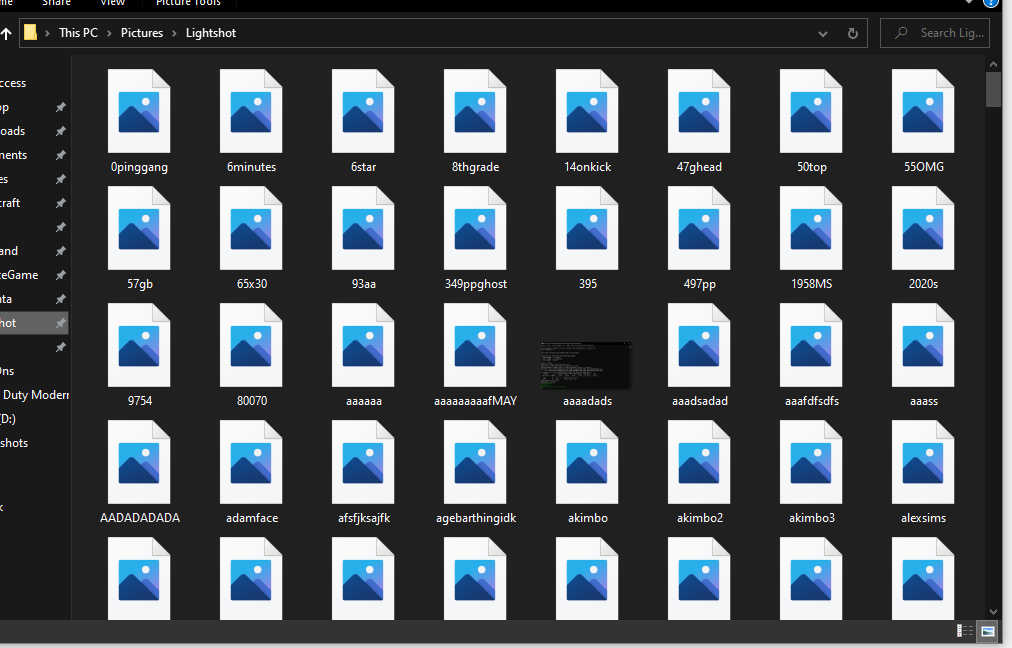Go up one folder with the up arrow
Screen dimensions: 1012x648
tap(6, 33)
